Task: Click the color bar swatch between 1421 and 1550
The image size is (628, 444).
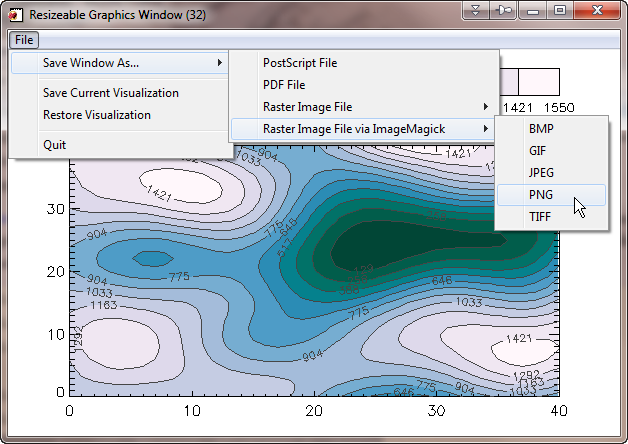Action: pyautogui.click(x=538, y=82)
